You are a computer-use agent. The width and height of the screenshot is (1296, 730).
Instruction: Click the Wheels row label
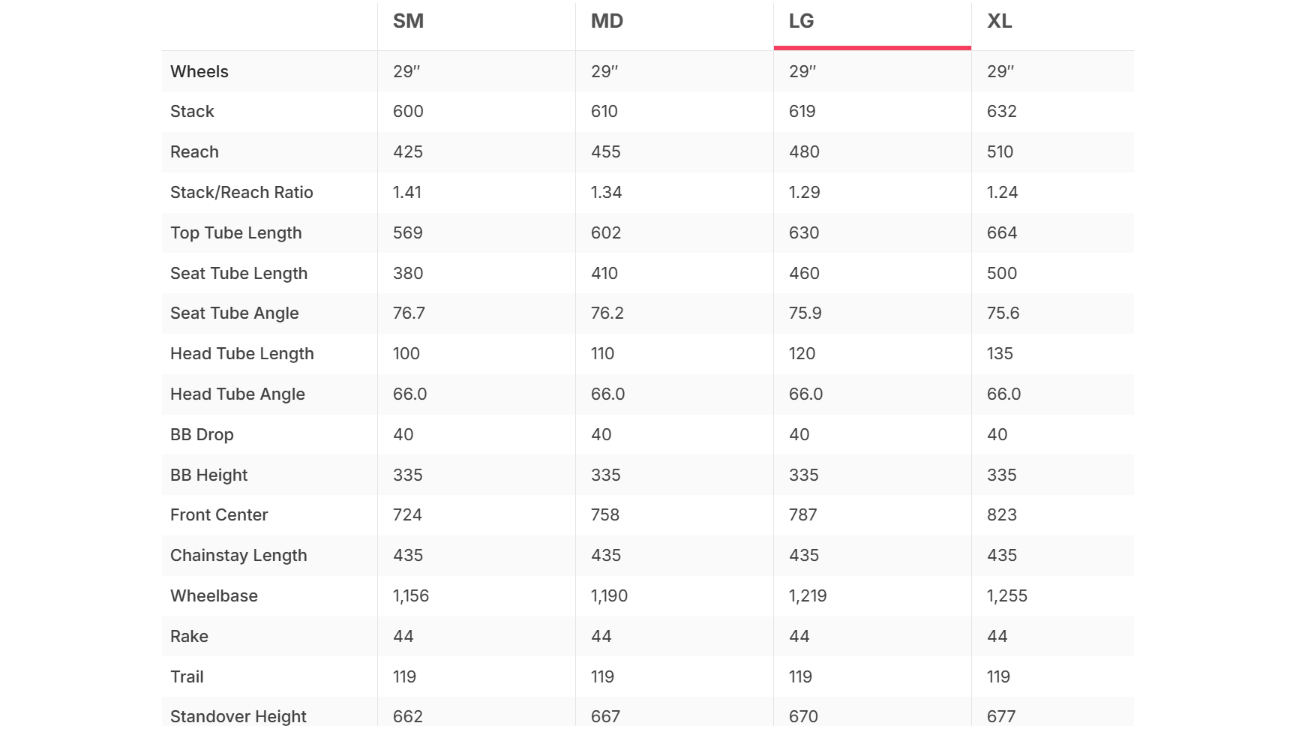click(199, 71)
